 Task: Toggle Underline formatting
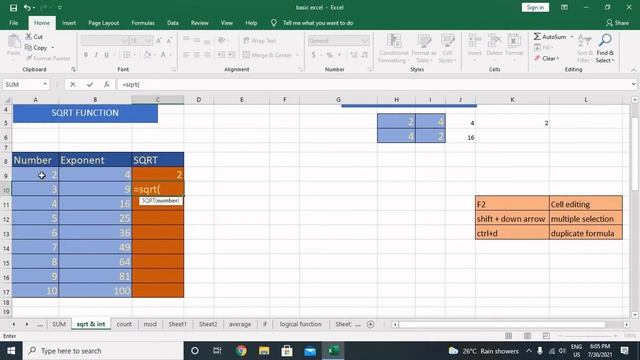[x=107, y=55]
